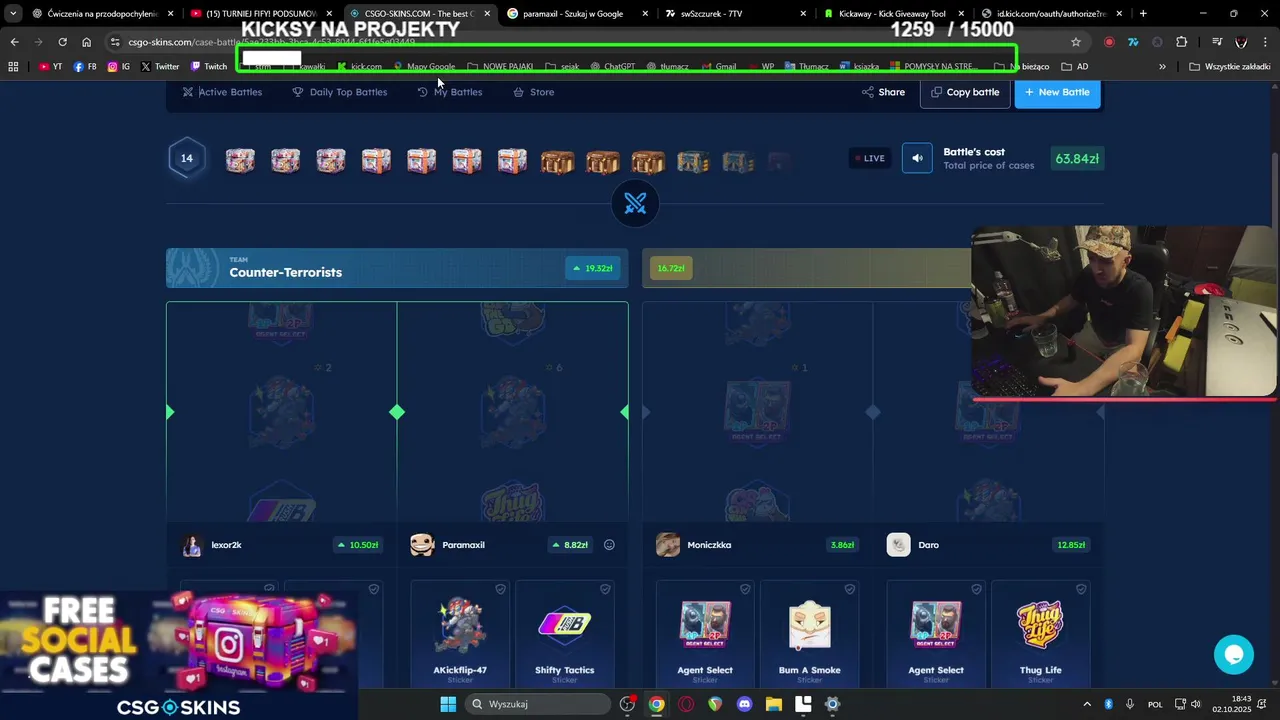Click the browser back arrow
The height and width of the screenshot is (720, 1280).
click(14, 42)
